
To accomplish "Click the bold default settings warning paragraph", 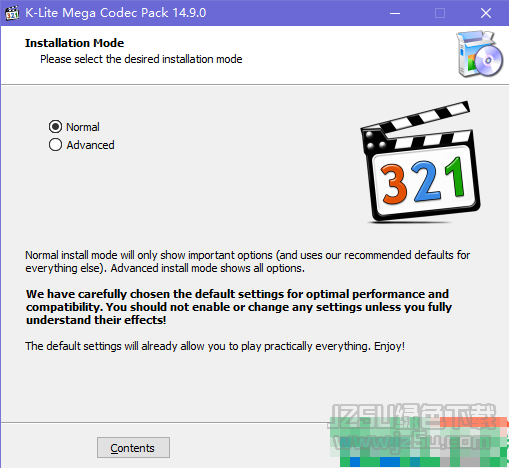I will (x=239, y=307).
